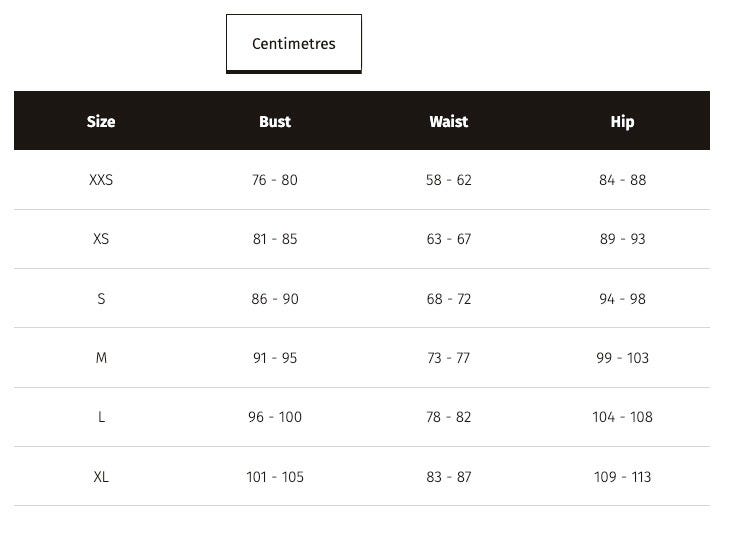
Task: Click waist value 63 - 67
Action: coord(449,239)
